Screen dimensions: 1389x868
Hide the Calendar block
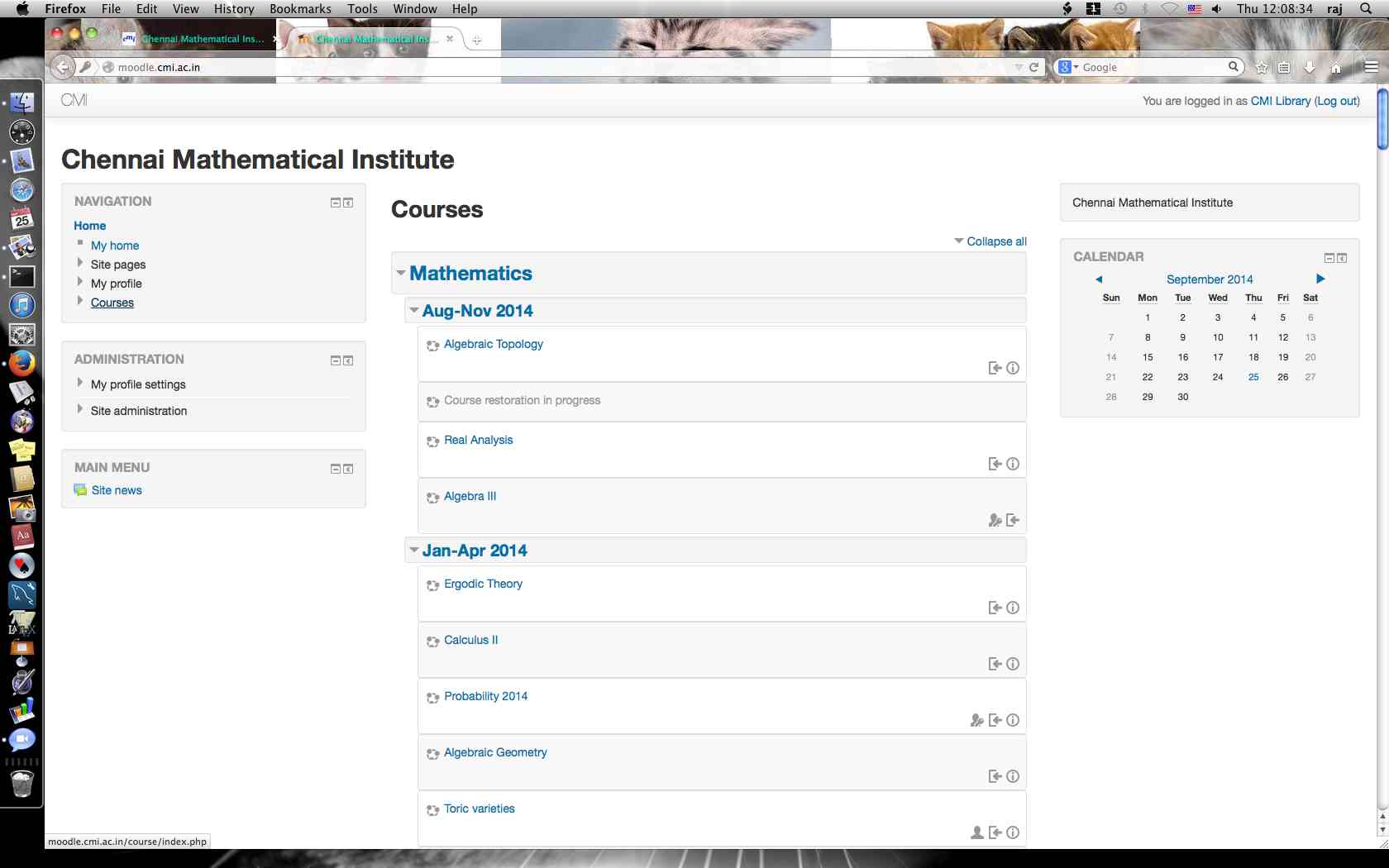1329,258
